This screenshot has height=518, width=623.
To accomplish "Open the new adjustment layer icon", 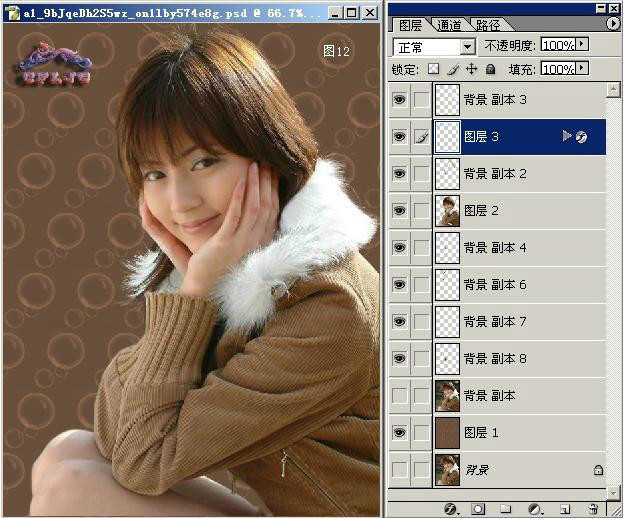I will tap(535, 509).
